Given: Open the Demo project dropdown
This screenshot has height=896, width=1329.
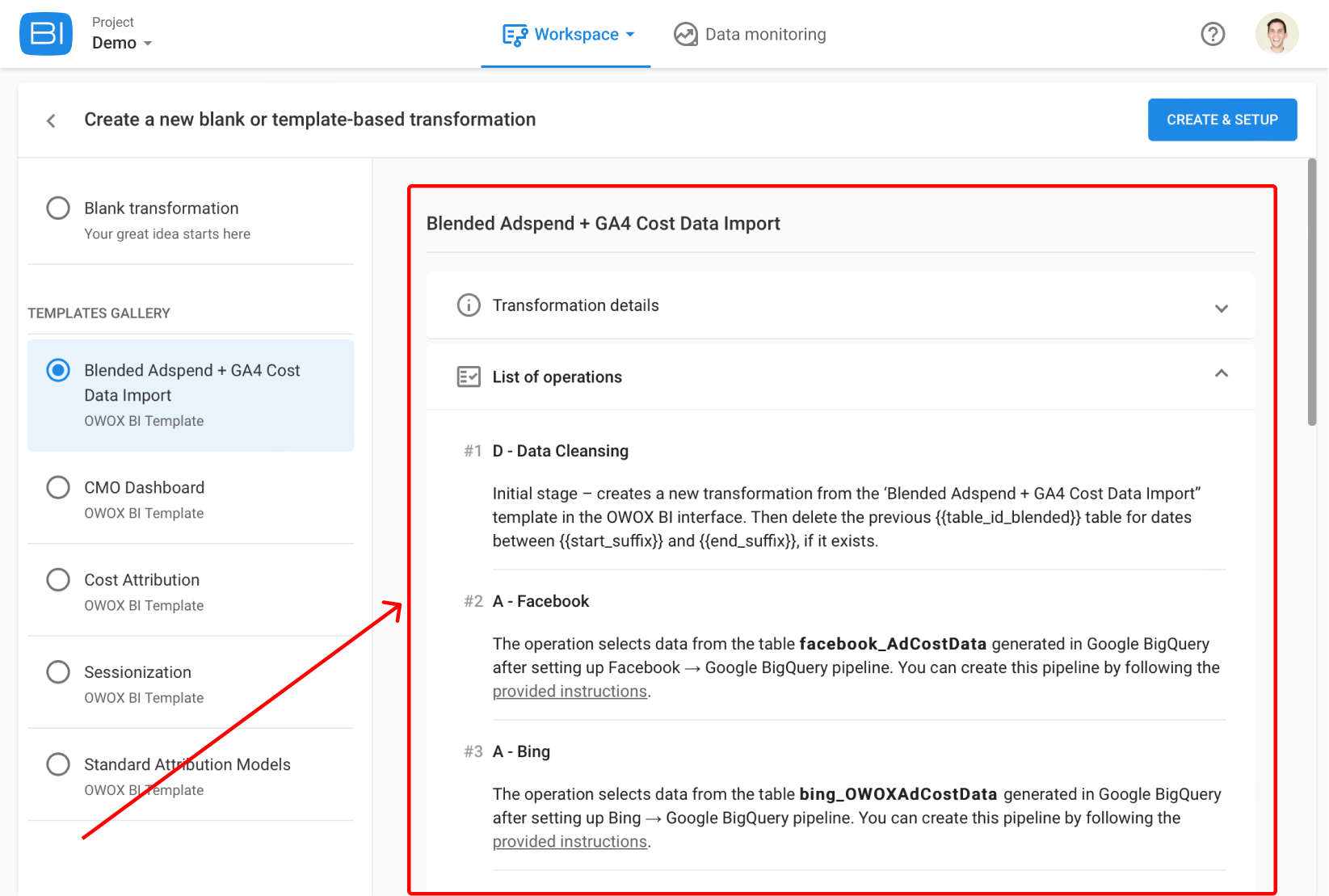Looking at the screenshot, I should 122,43.
